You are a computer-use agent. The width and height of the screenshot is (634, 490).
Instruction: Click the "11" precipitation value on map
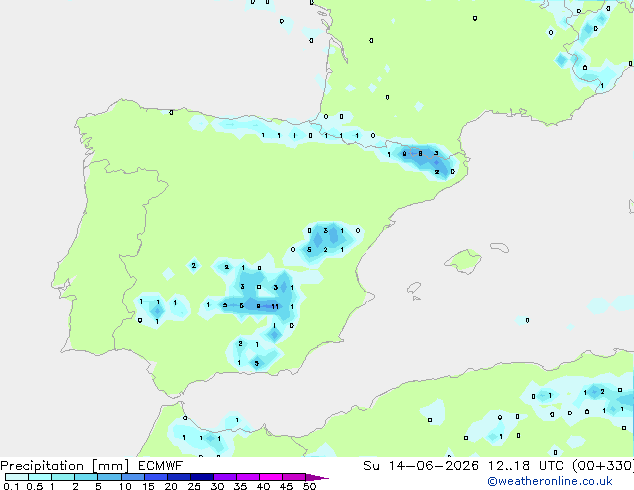click(x=275, y=306)
